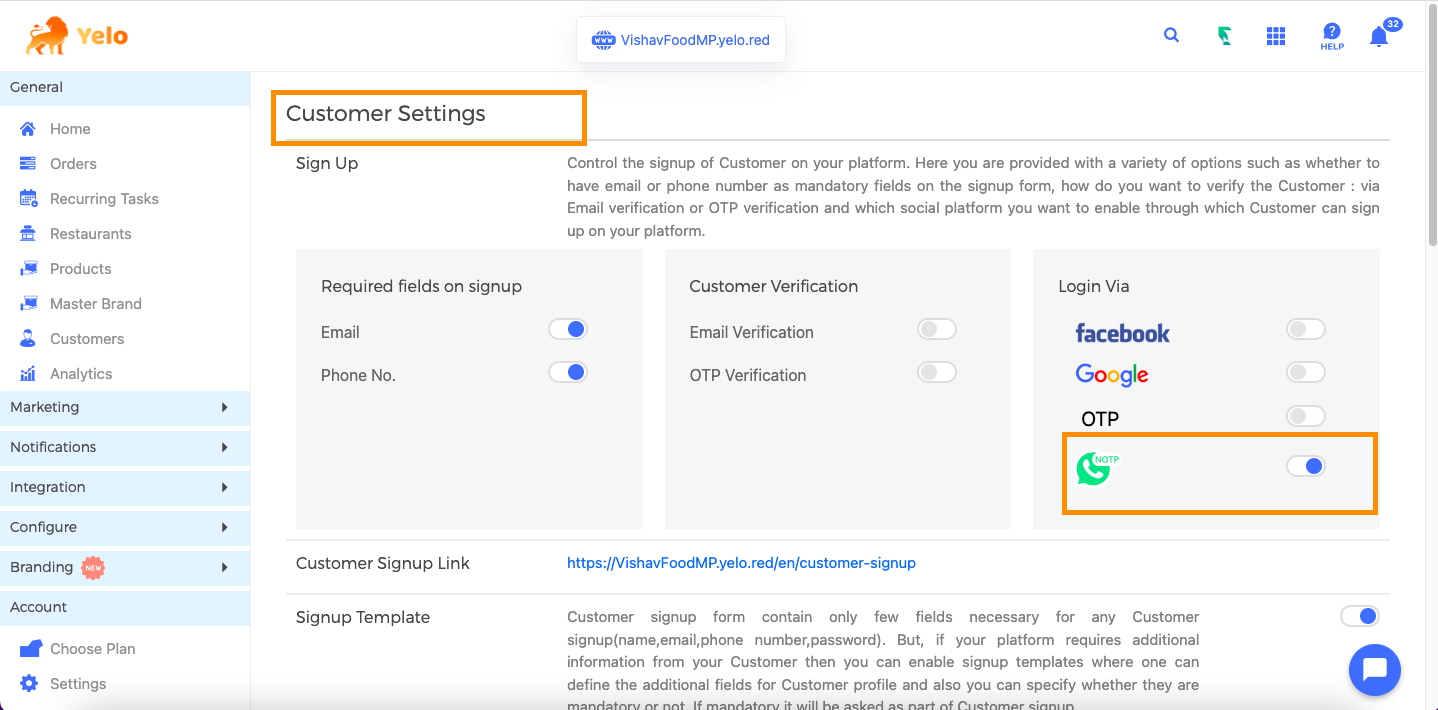Screen dimensions: 1438x710
Task: Click the WhatsApp NOTP login icon
Action: pyautogui.click(x=1097, y=469)
